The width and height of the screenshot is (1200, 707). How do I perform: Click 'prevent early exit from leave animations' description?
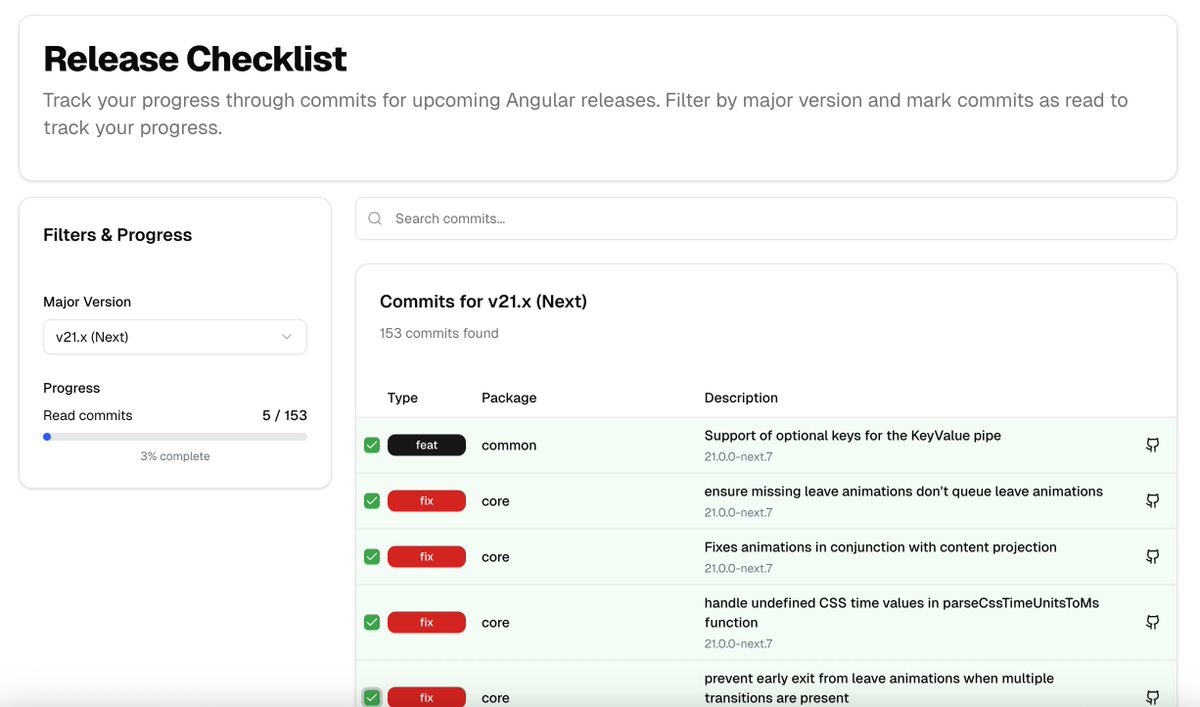(x=879, y=688)
